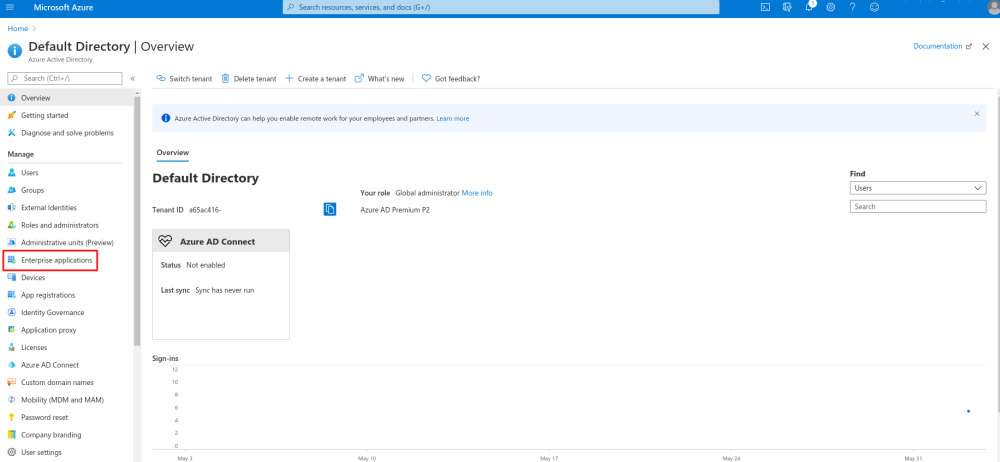Click the copy Tenant ID icon
The width and height of the screenshot is (1000, 462).
(330, 209)
